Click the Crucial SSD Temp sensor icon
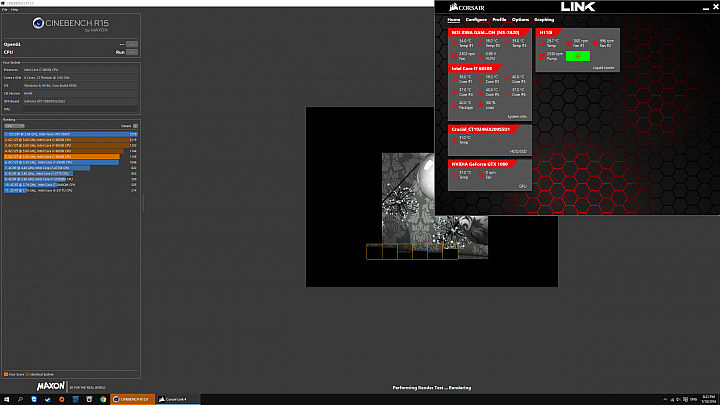 coord(455,140)
